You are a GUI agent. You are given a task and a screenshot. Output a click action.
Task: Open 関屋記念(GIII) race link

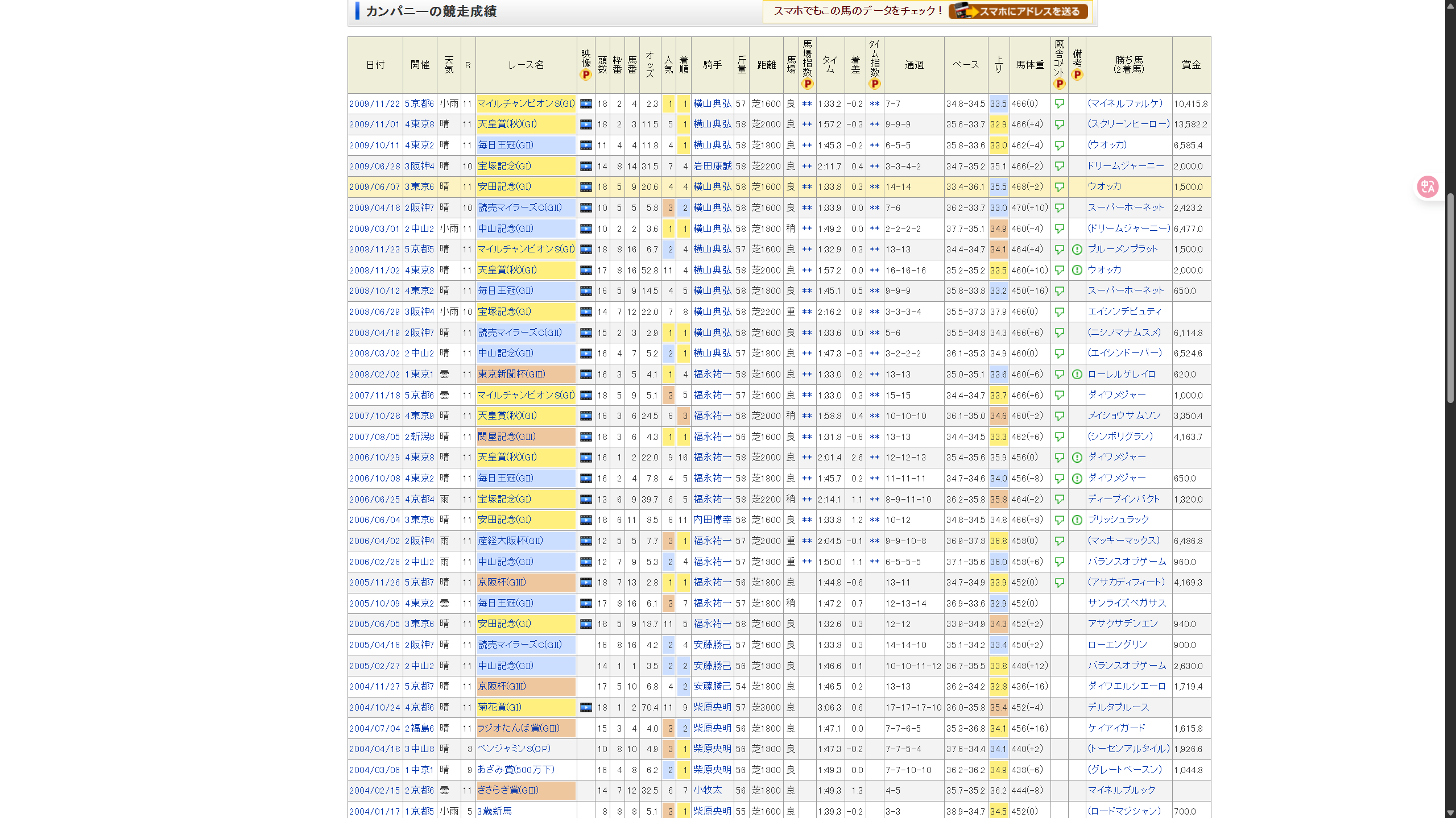[x=506, y=437]
